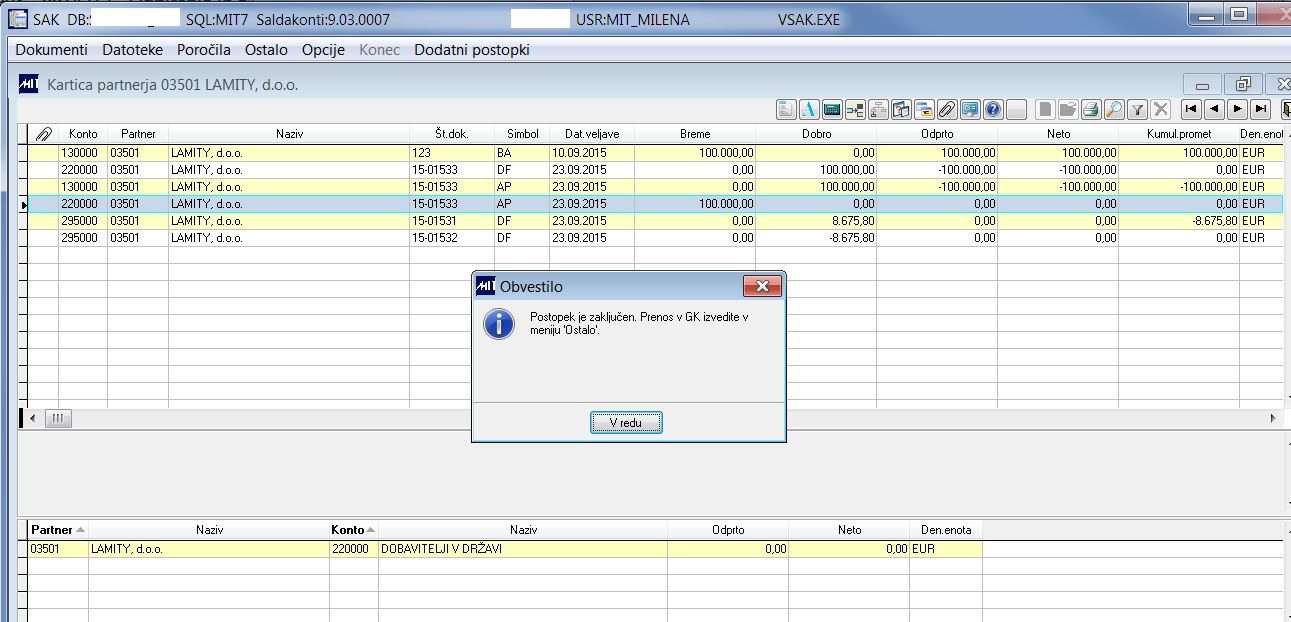The image size is (1291, 622).
Task: Click right scroll arrow of top grid
Action: point(1273,418)
